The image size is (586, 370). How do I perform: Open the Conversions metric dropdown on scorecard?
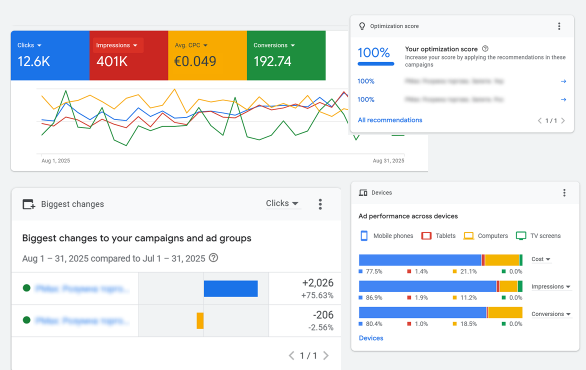[274, 45]
